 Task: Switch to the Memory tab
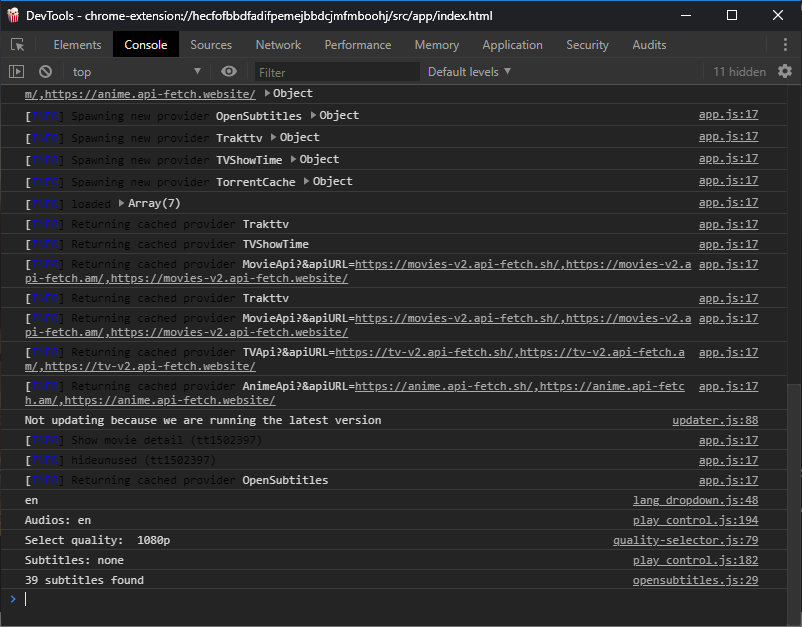point(436,45)
